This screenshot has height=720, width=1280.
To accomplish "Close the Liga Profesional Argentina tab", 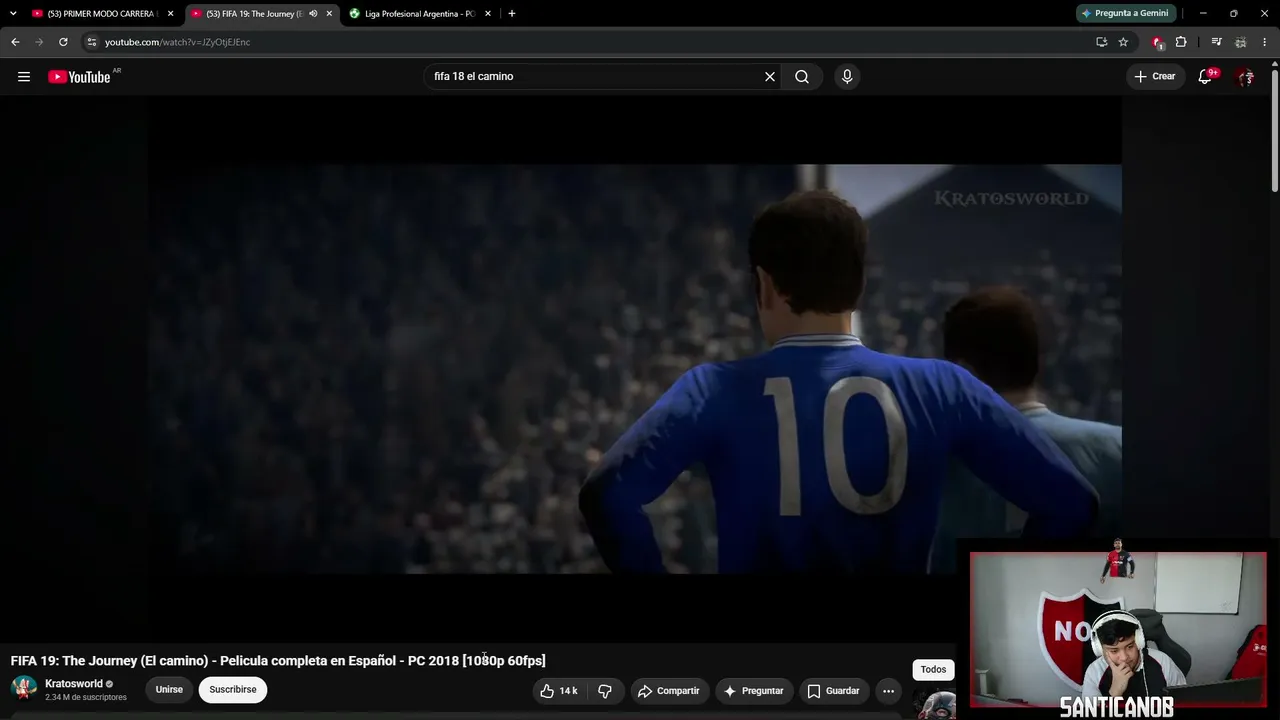I will pos(488,14).
